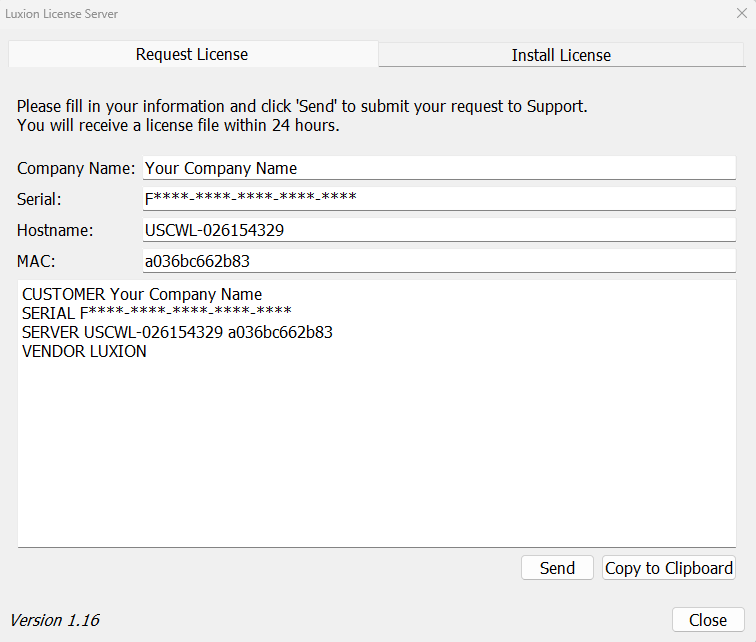Place cursor in the MAC address field

(x=439, y=261)
